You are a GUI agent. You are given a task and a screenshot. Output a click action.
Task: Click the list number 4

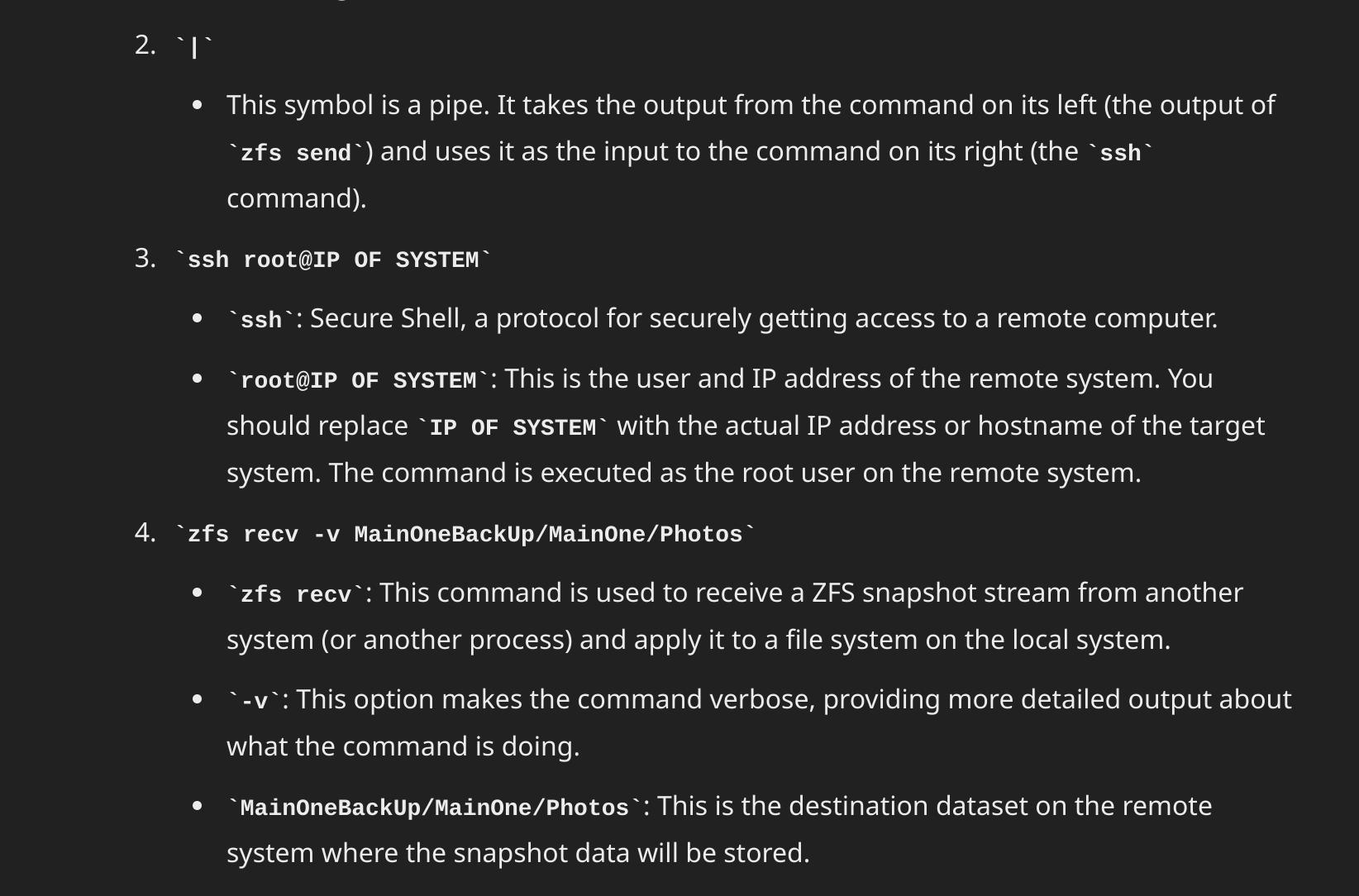pos(145,533)
